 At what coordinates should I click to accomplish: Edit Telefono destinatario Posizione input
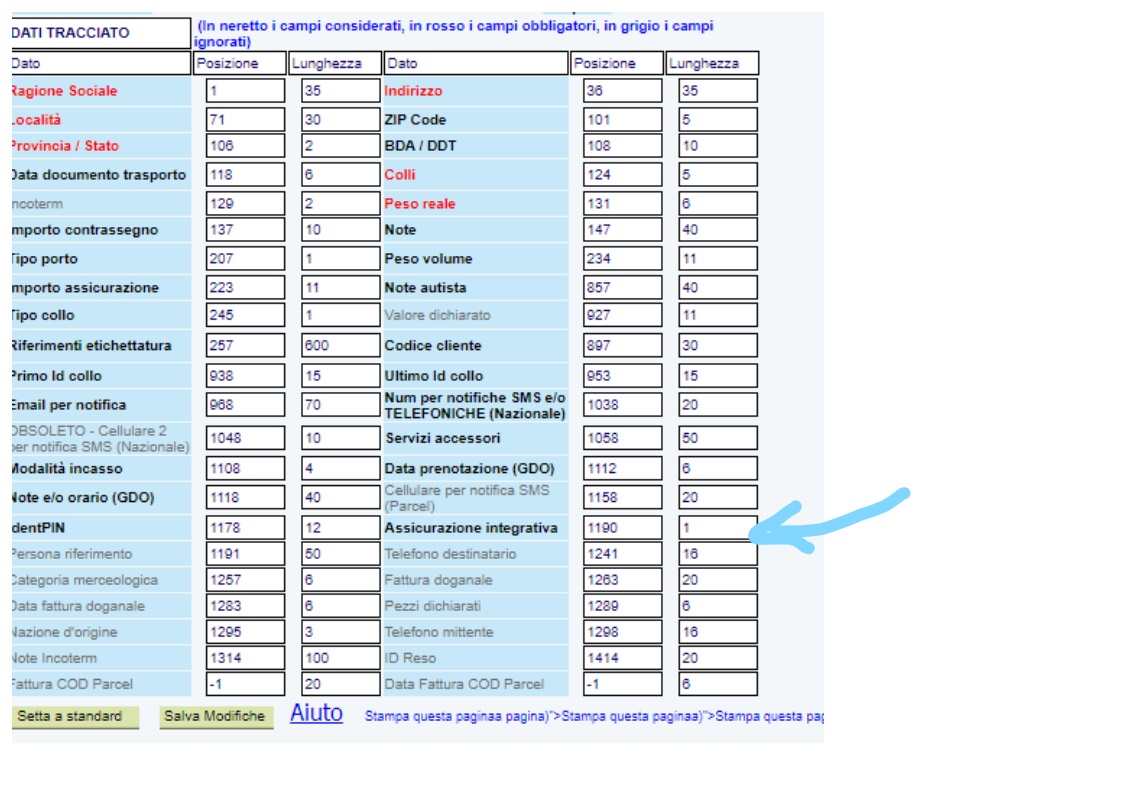point(623,554)
